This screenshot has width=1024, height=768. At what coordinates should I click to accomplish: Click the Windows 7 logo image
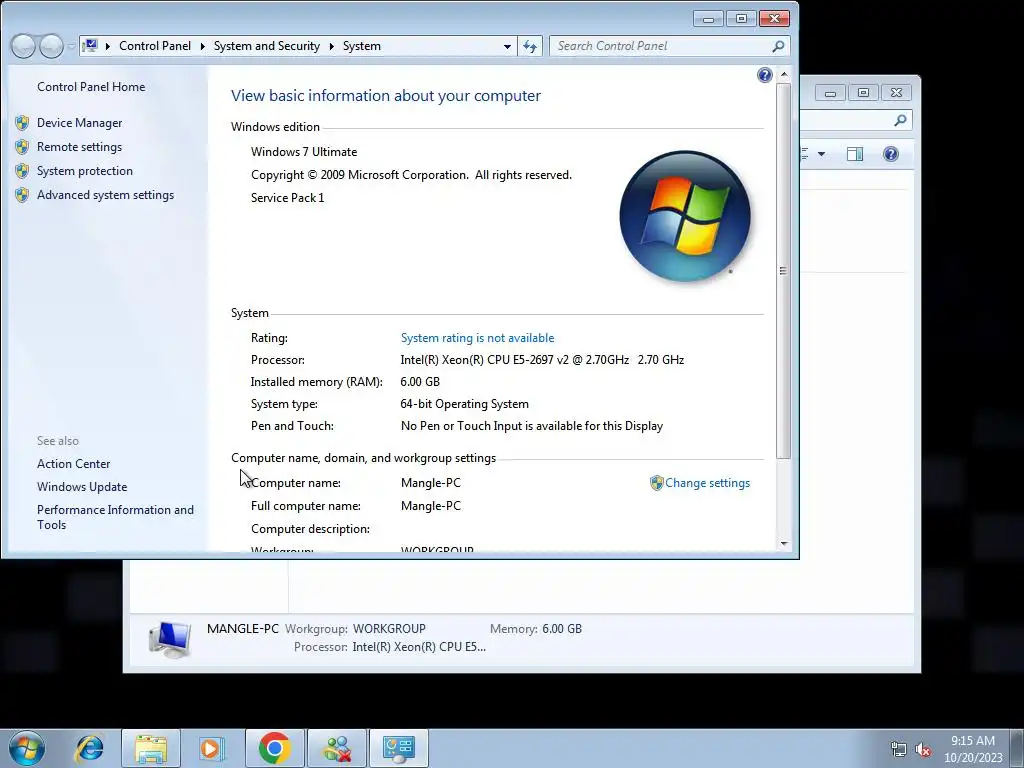684,216
